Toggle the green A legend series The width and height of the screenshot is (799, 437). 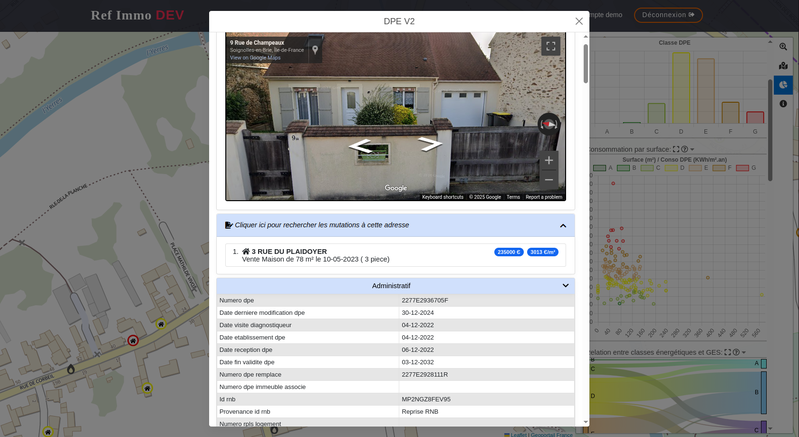click(600, 168)
